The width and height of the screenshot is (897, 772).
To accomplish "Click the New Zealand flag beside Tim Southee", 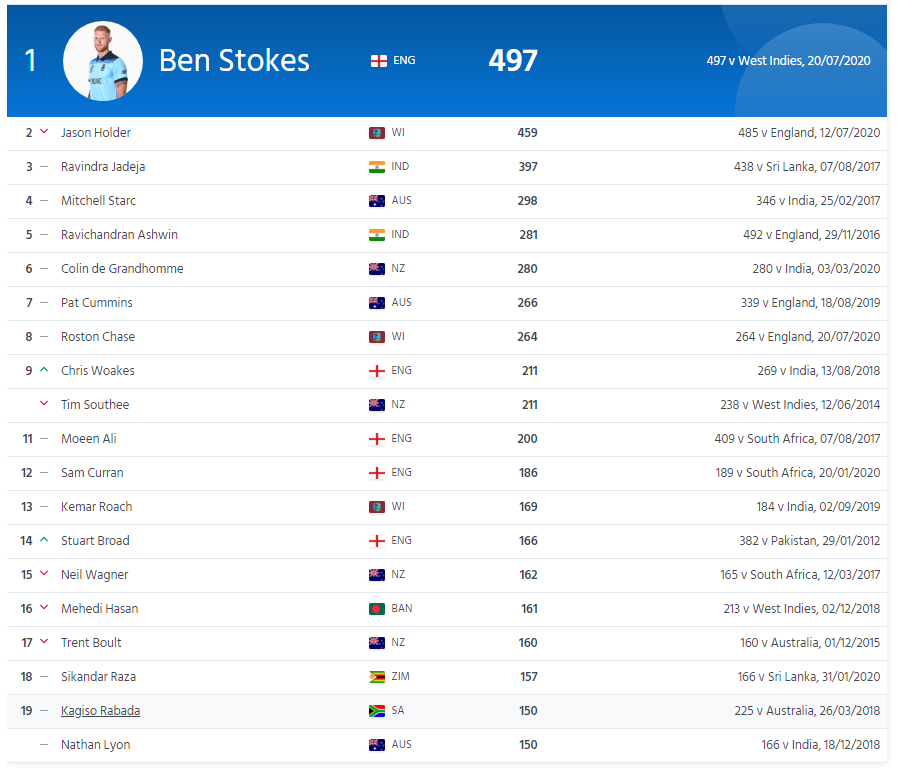I will coord(377,404).
